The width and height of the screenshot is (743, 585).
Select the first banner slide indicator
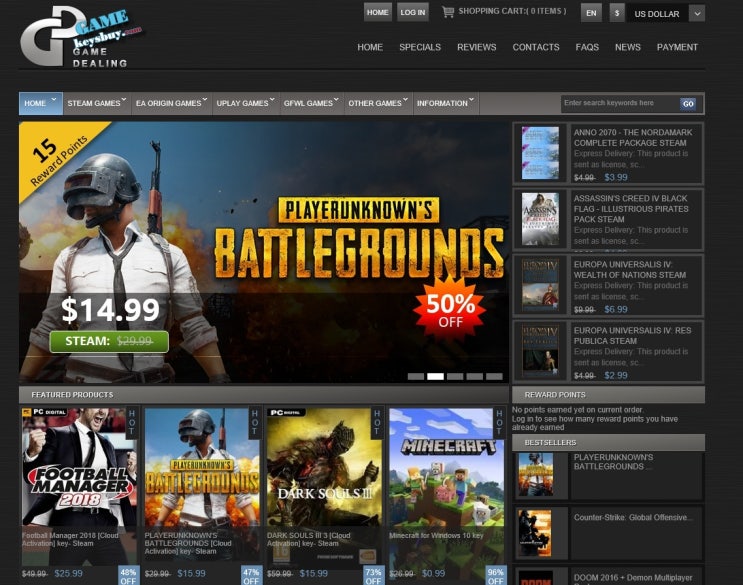pyautogui.click(x=416, y=377)
